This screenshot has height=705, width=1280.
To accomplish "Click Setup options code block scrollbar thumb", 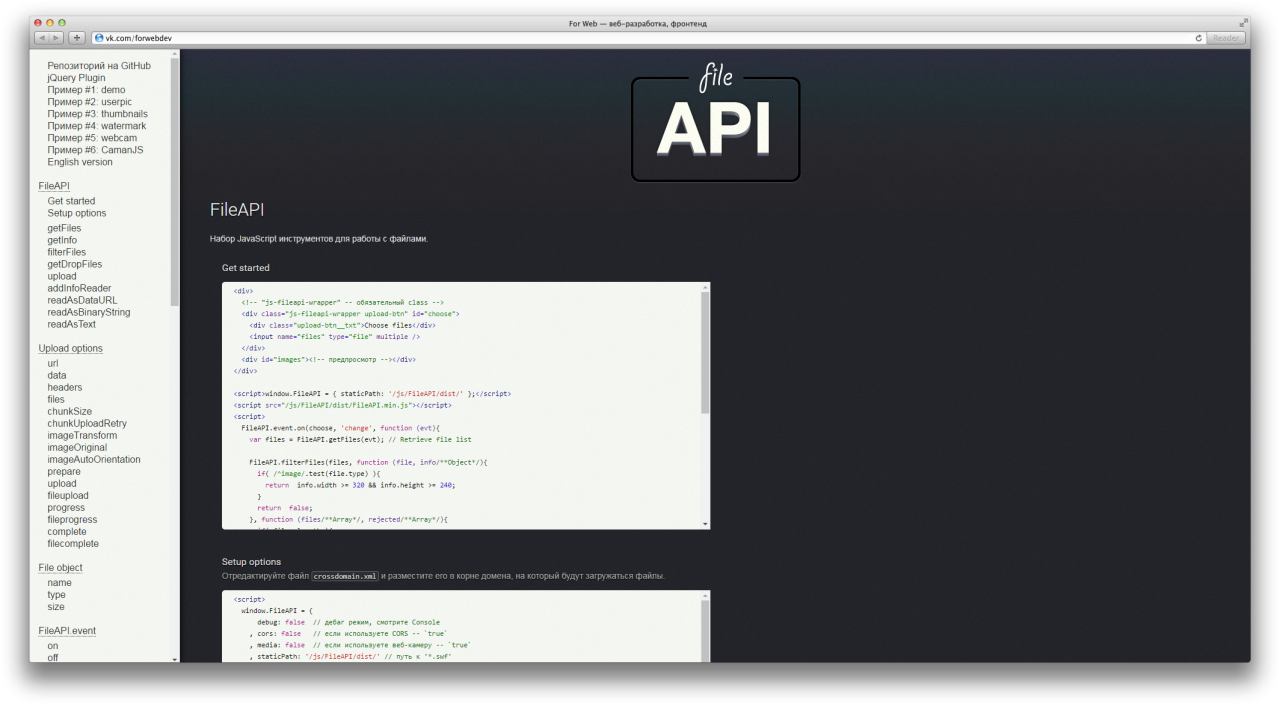I will pyautogui.click(x=705, y=630).
